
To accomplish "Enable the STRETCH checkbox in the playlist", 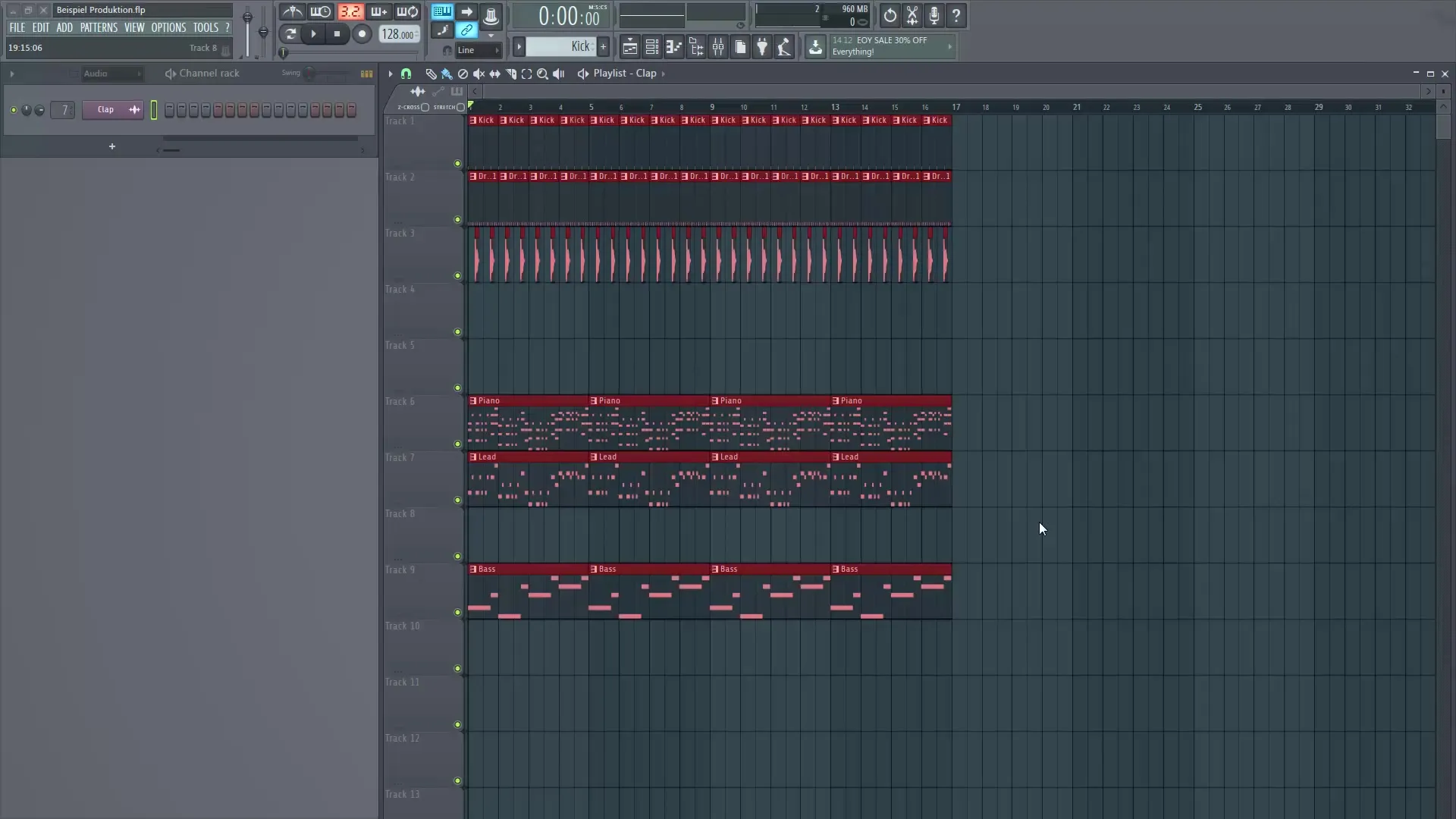I will coord(461,108).
